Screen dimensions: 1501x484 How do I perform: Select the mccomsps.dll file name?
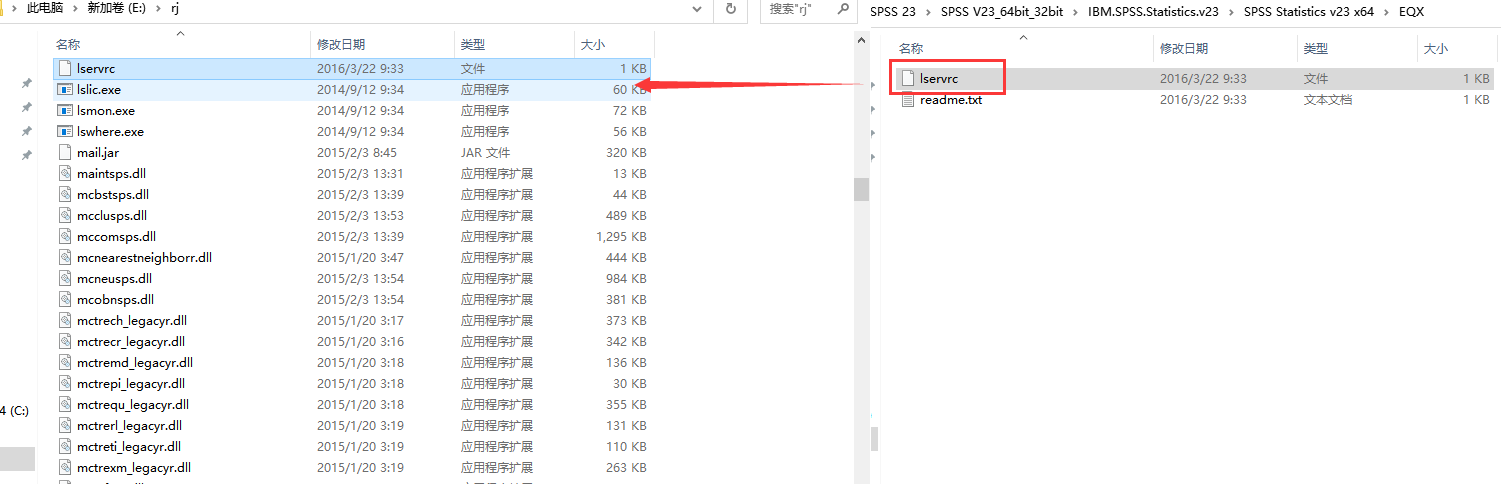click(x=116, y=236)
